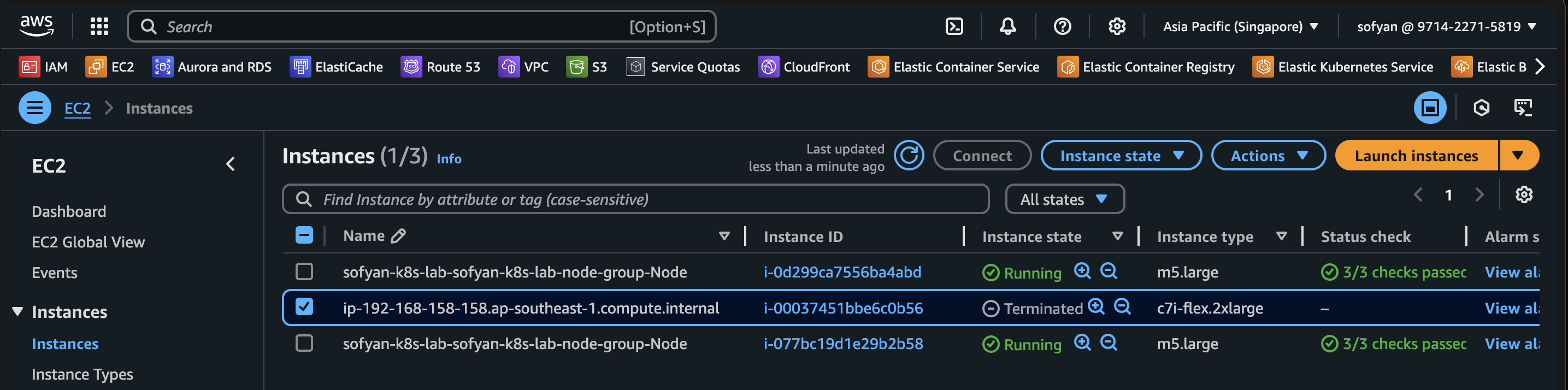Open Instance Types in sidebar

(82, 374)
